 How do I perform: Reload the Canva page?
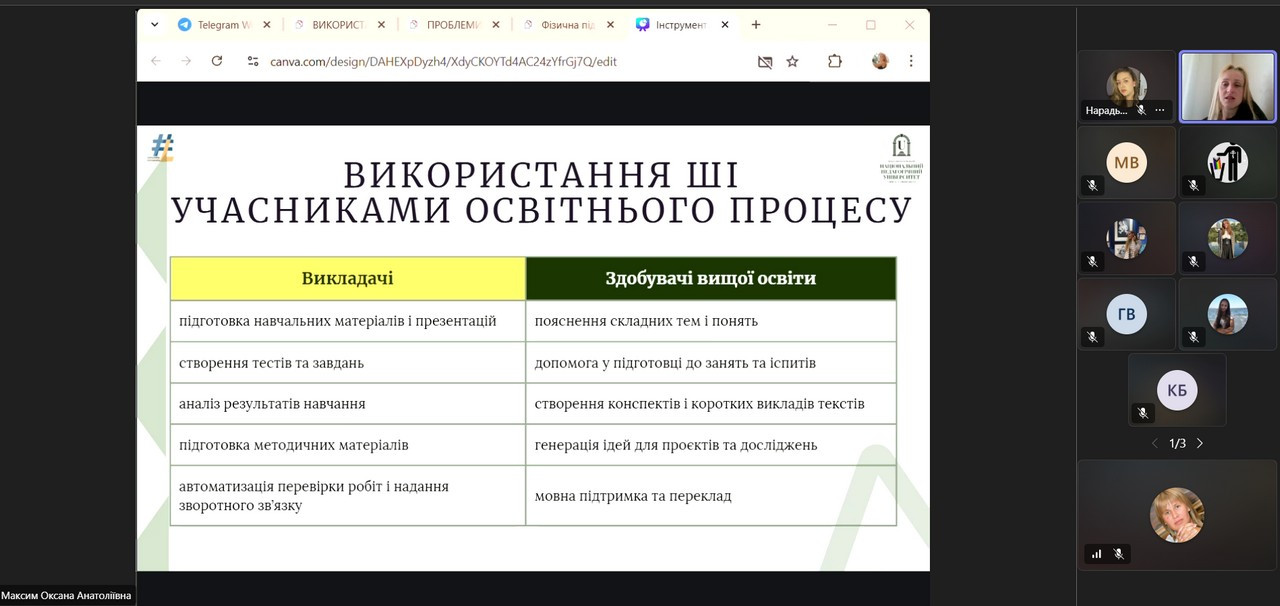[x=217, y=61]
